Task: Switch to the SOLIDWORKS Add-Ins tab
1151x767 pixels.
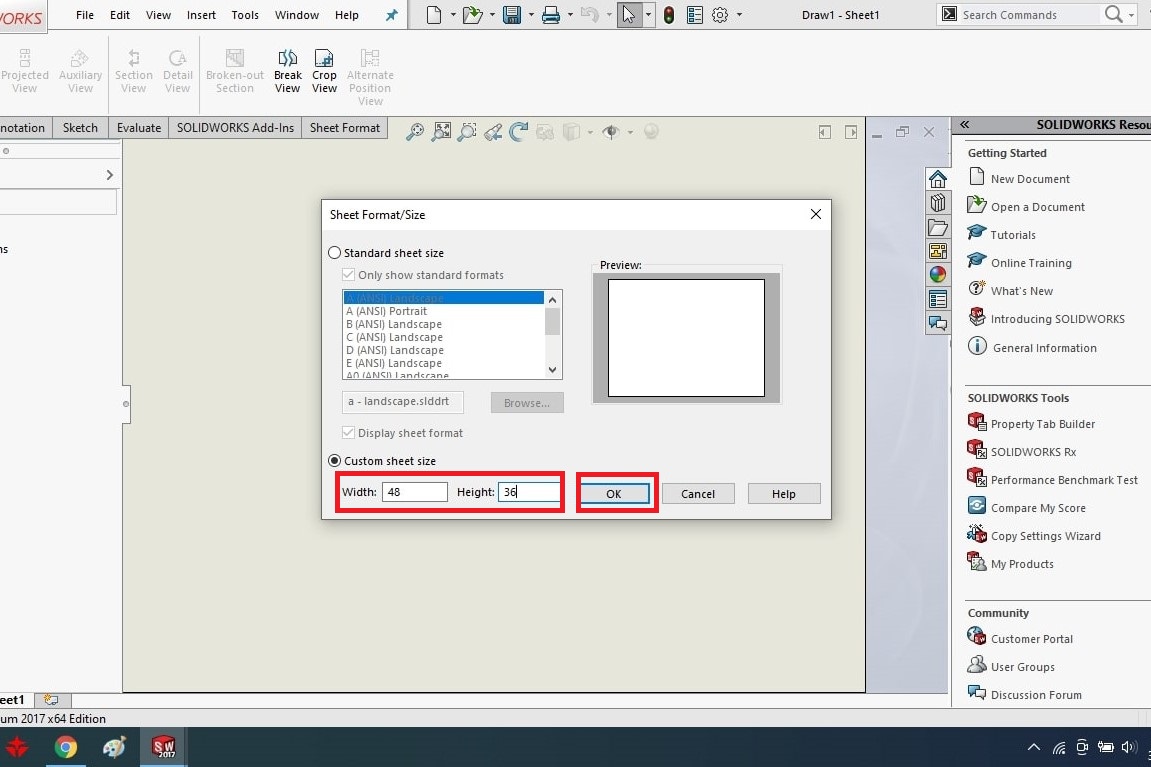Action: pyautogui.click(x=235, y=128)
